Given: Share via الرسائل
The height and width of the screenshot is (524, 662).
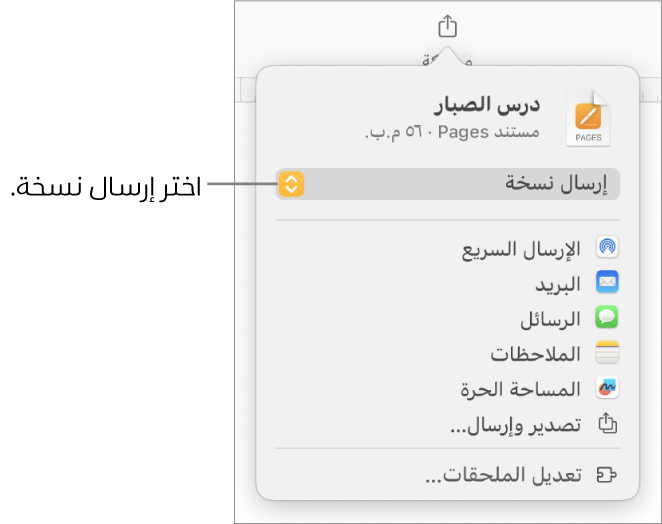Looking at the screenshot, I should click(x=551, y=319).
